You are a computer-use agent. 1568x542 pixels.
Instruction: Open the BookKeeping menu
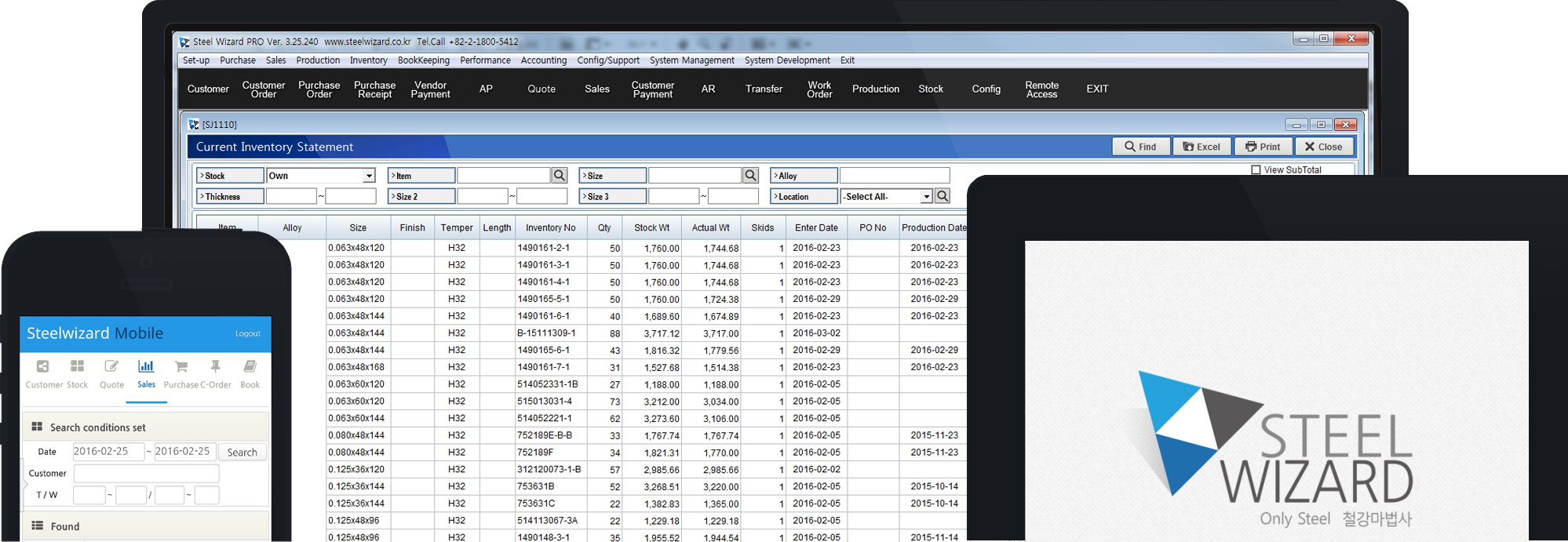click(424, 60)
